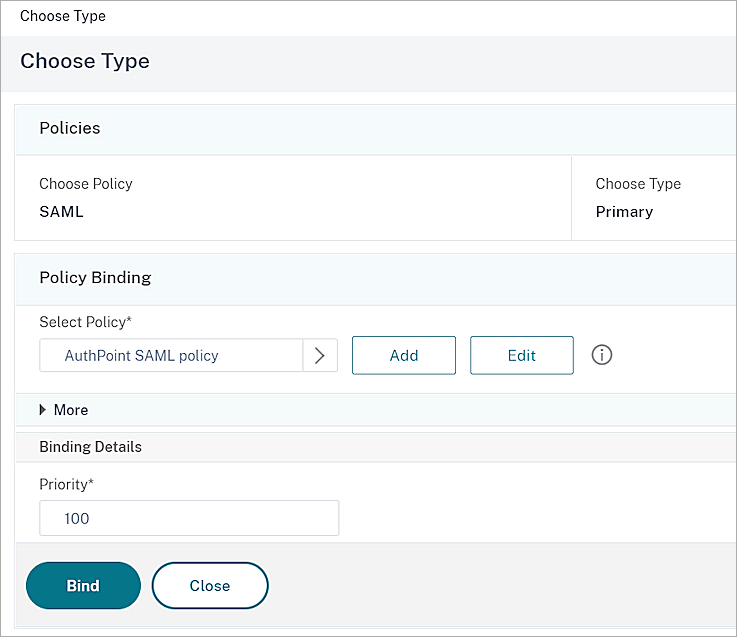Screen dimensions: 737x637
Task: Click the Select Policy* label
Action: 86,322
